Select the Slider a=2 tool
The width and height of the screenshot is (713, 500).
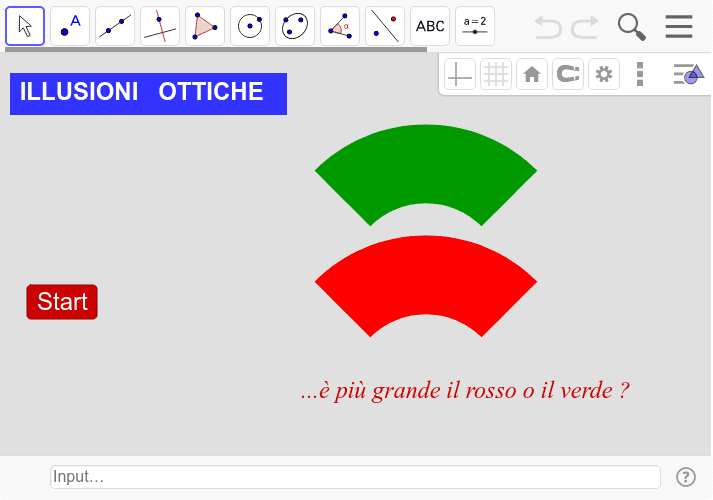pyautogui.click(x=475, y=26)
